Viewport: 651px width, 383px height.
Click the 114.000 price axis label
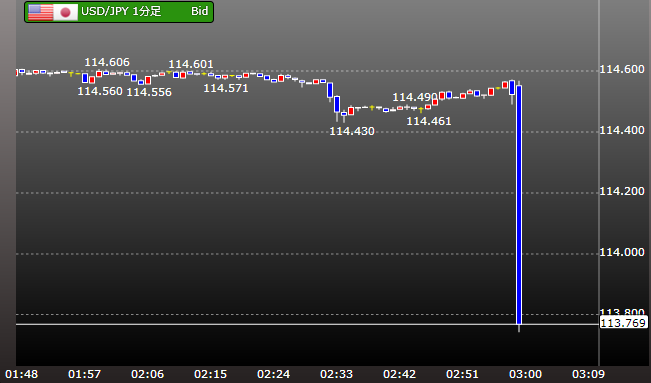coord(622,252)
